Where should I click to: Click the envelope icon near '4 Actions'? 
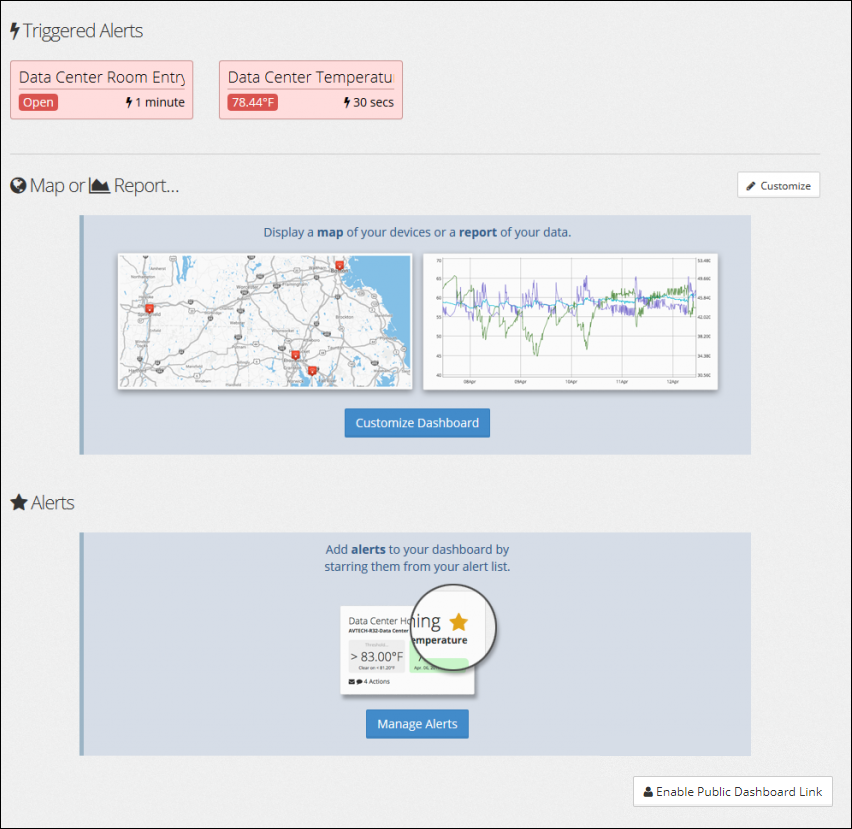coord(349,682)
